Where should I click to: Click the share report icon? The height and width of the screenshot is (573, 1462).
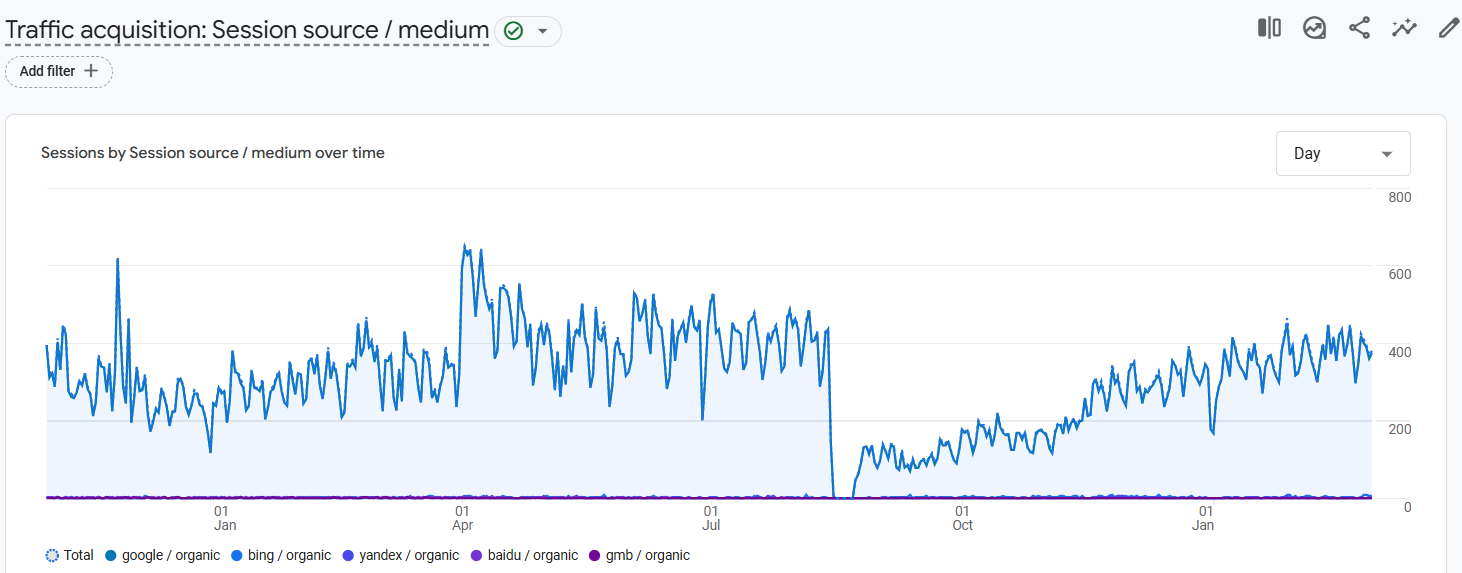pyautogui.click(x=1359, y=28)
